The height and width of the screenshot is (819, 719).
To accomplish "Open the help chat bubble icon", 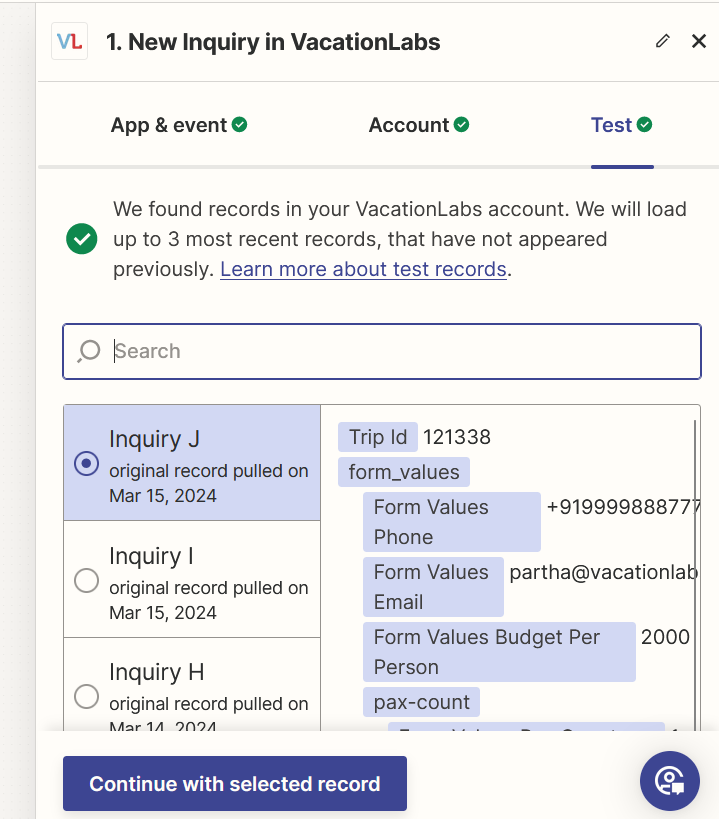I will 669,780.
